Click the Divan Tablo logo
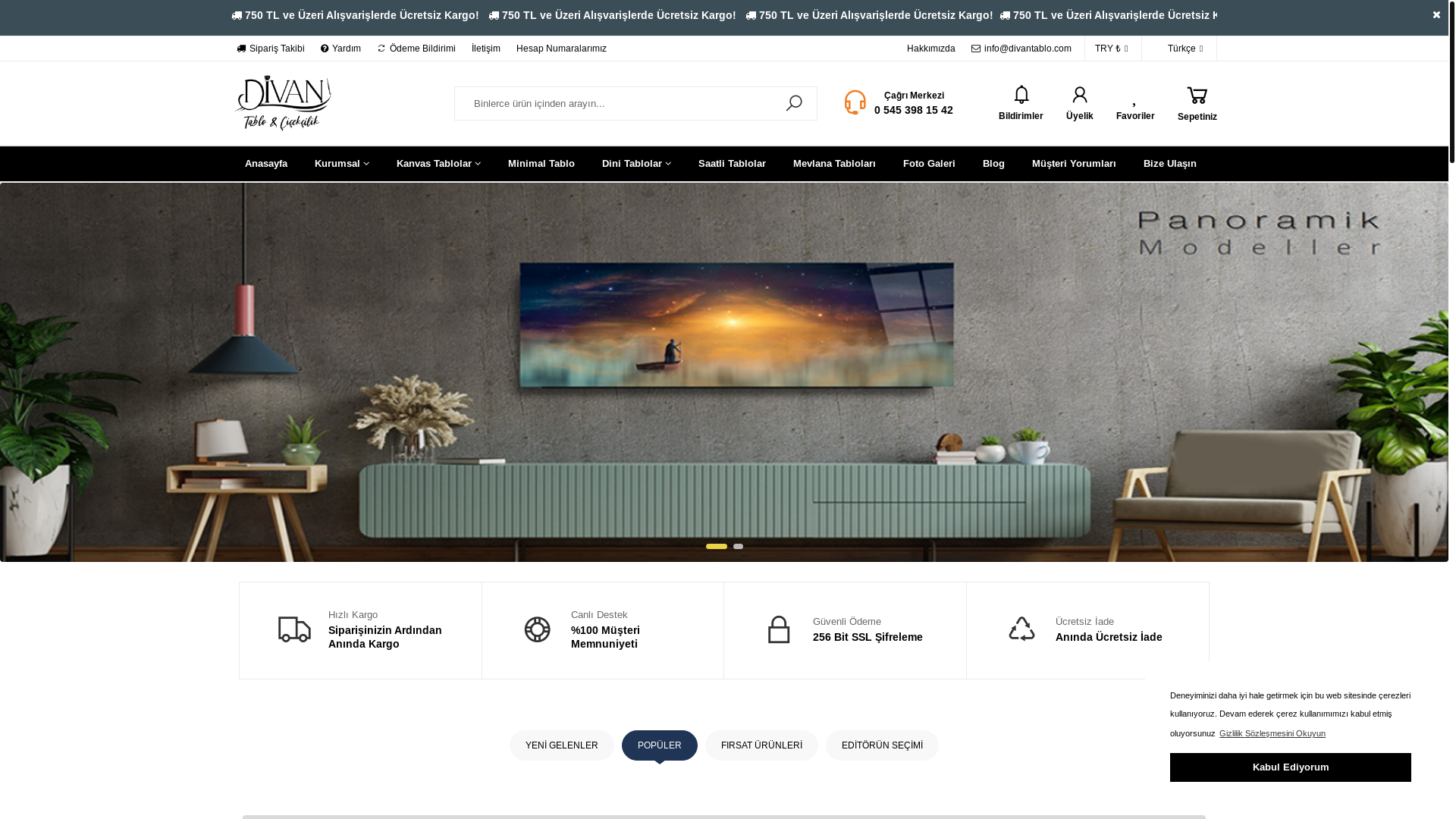The width and height of the screenshot is (1456, 819). pos(283,103)
